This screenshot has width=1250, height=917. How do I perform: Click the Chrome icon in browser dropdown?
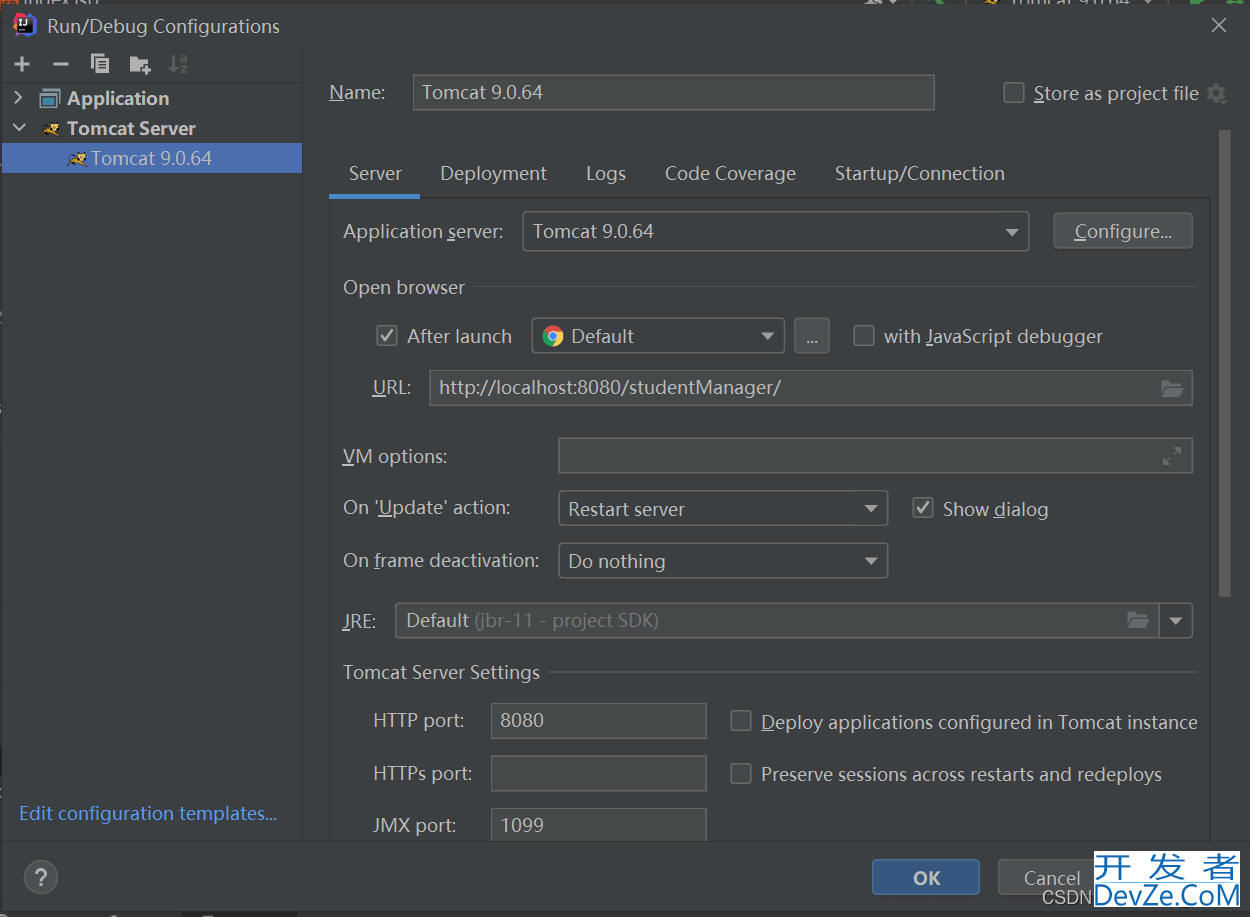[553, 336]
